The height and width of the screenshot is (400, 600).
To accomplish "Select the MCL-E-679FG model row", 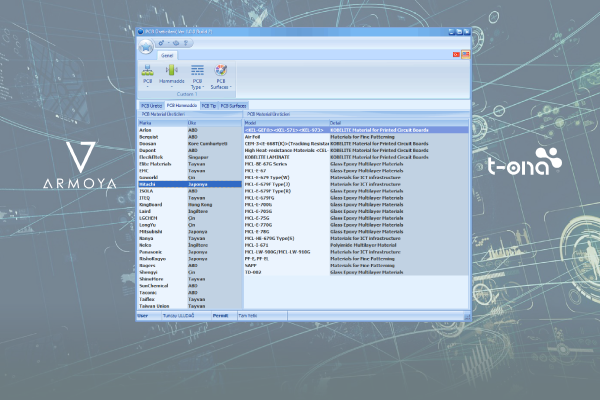I will (356, 198).
